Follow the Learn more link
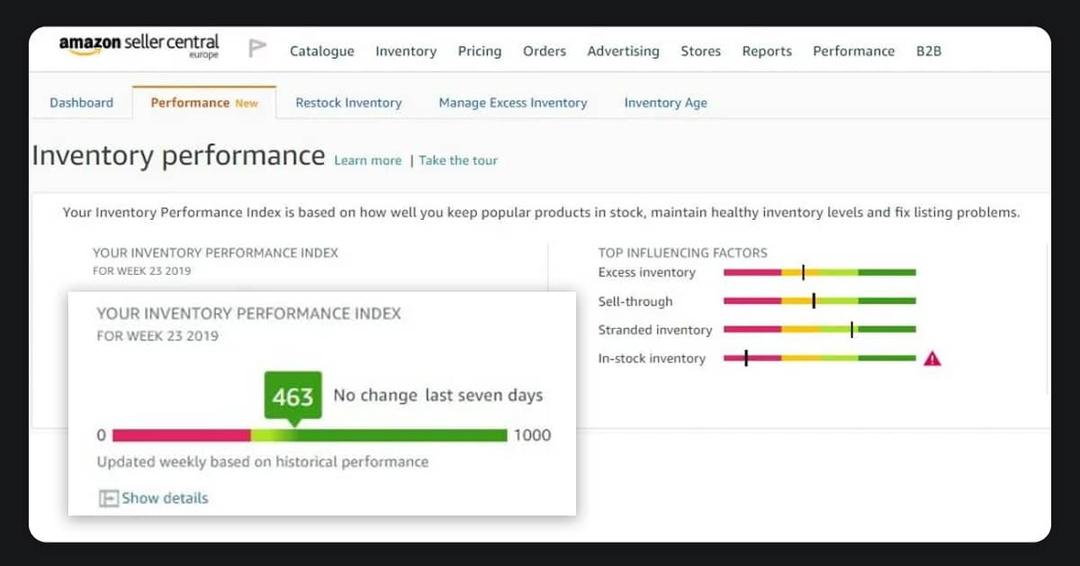 [368, 161]
